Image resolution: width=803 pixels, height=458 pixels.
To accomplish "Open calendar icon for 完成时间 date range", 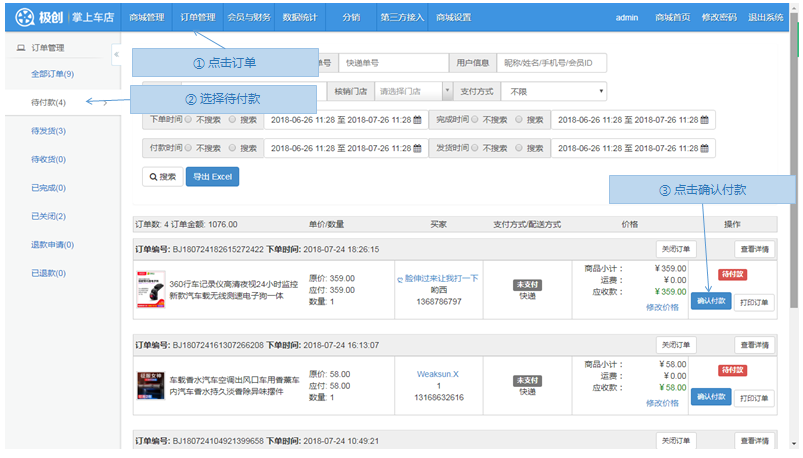I will 704,120.
